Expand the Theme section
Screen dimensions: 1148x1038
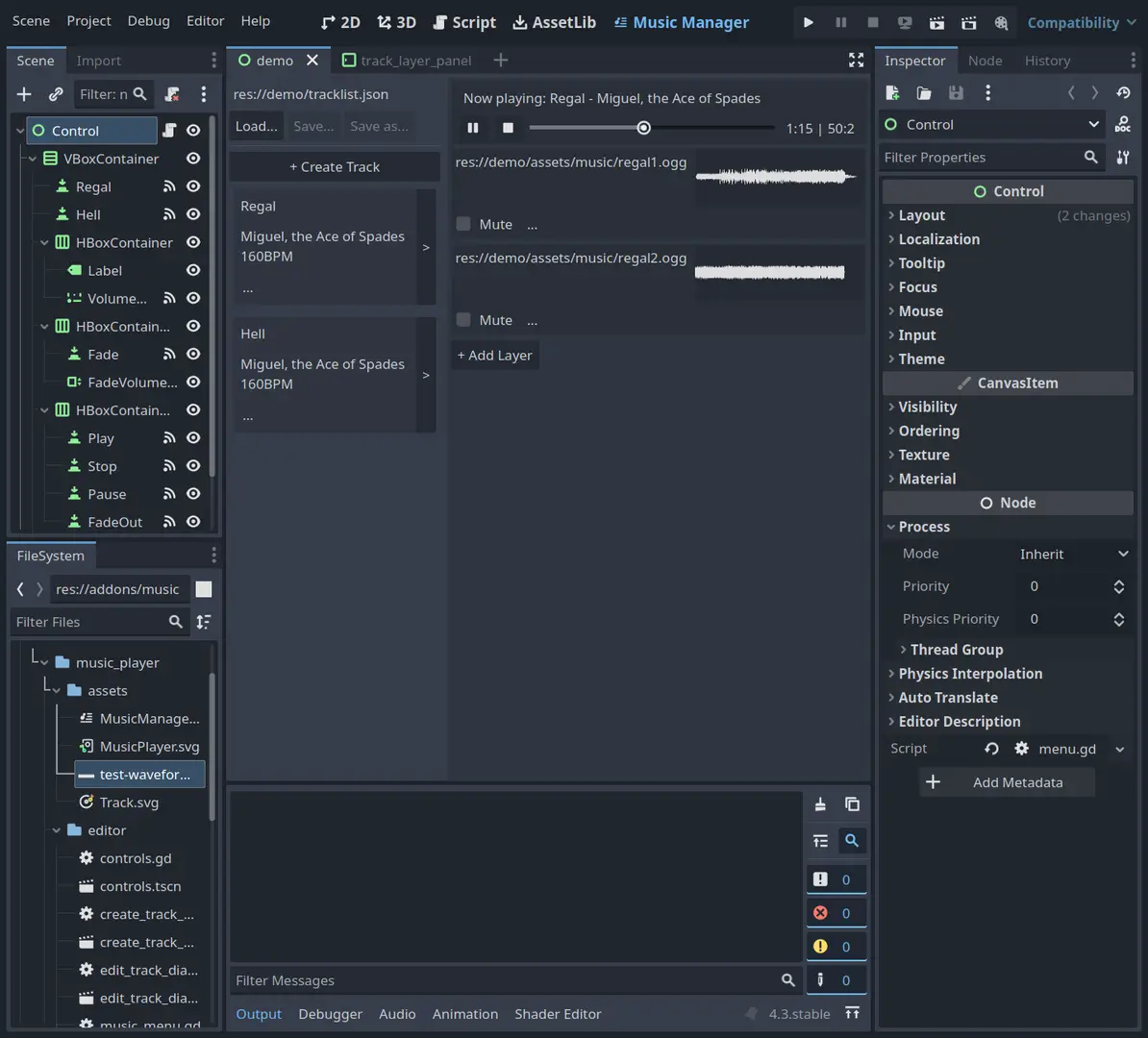[x=1008, y=358]
